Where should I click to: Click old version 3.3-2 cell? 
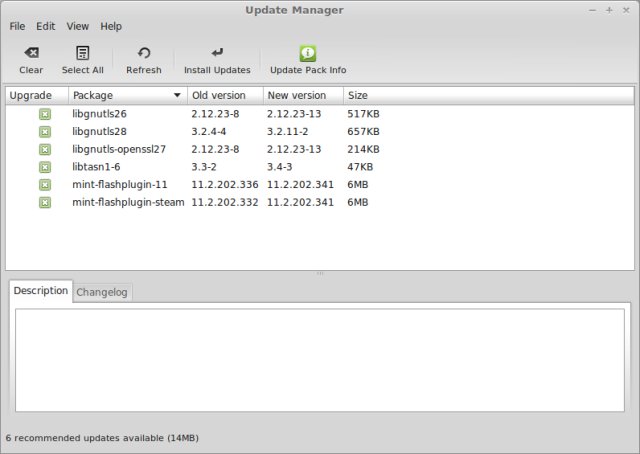[204, 167]
